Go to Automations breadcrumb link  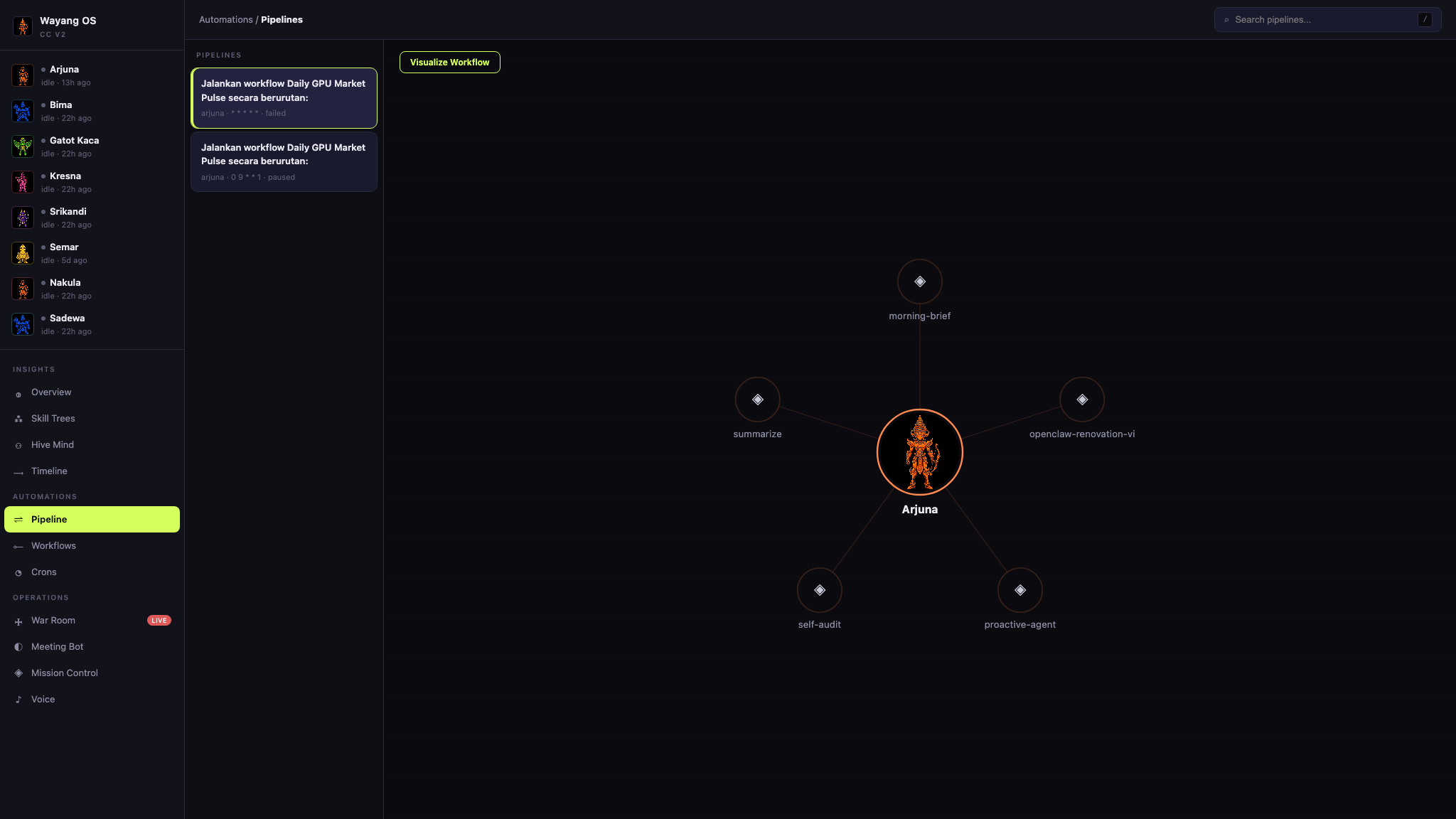[x=225, y=20]
